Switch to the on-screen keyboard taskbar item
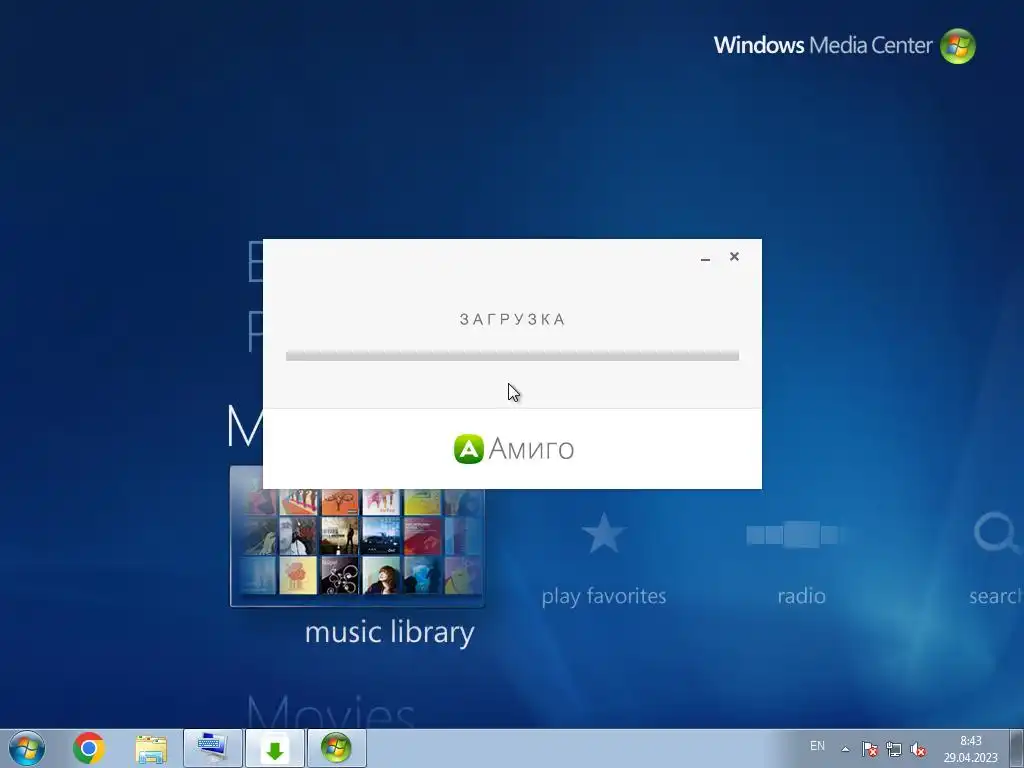 point(213,748)
